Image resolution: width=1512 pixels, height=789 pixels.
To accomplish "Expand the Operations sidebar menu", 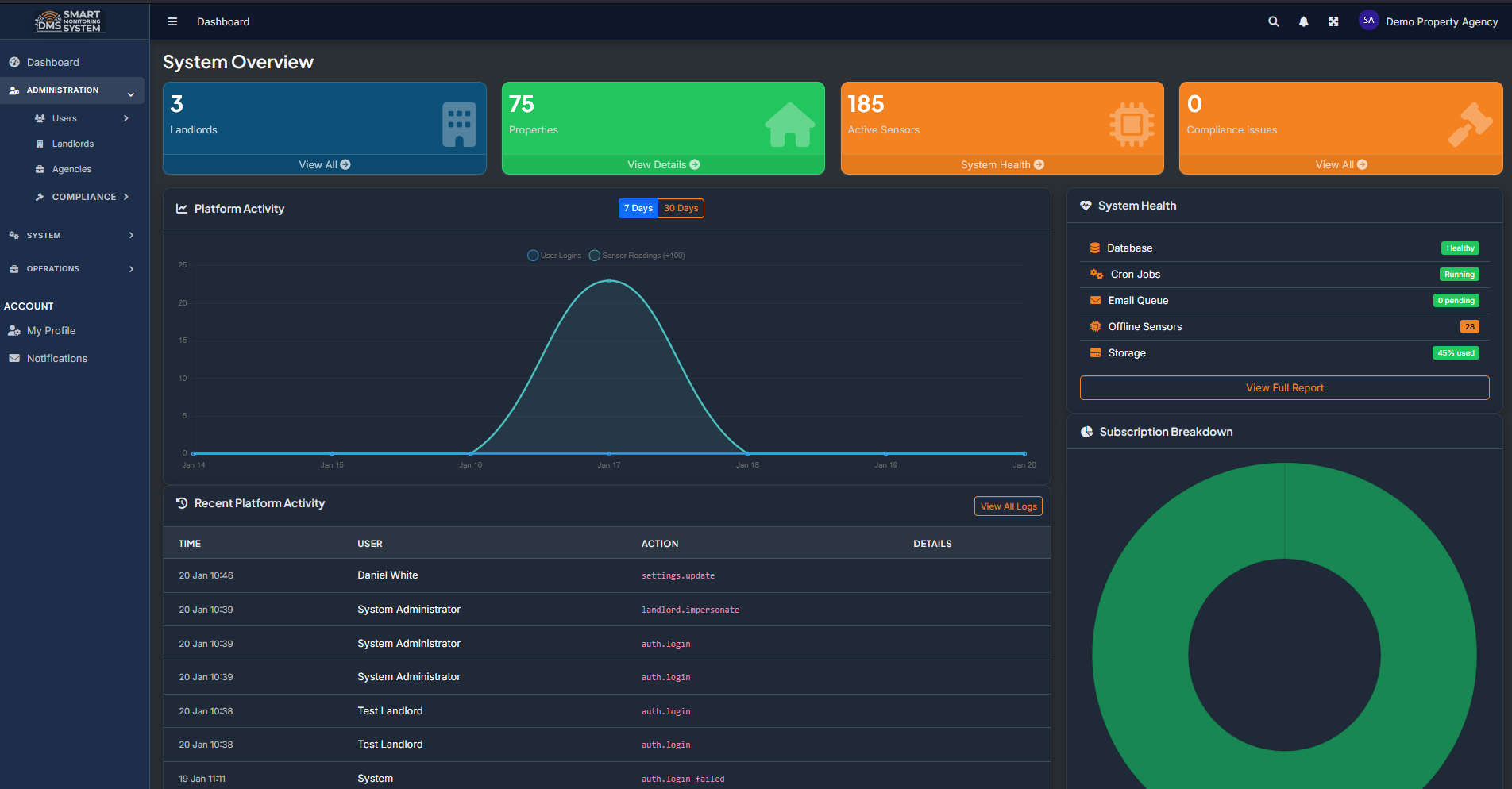I will coord(71,269).
